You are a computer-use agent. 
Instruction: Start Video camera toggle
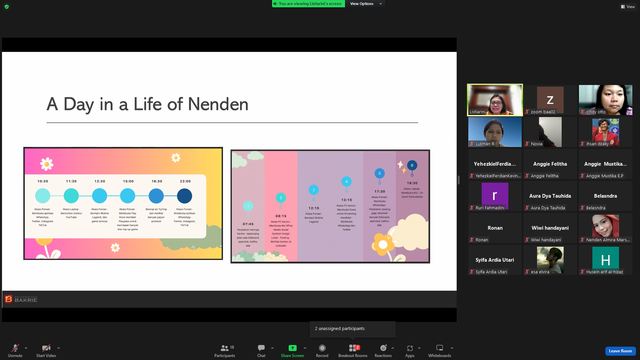(46, 350)
